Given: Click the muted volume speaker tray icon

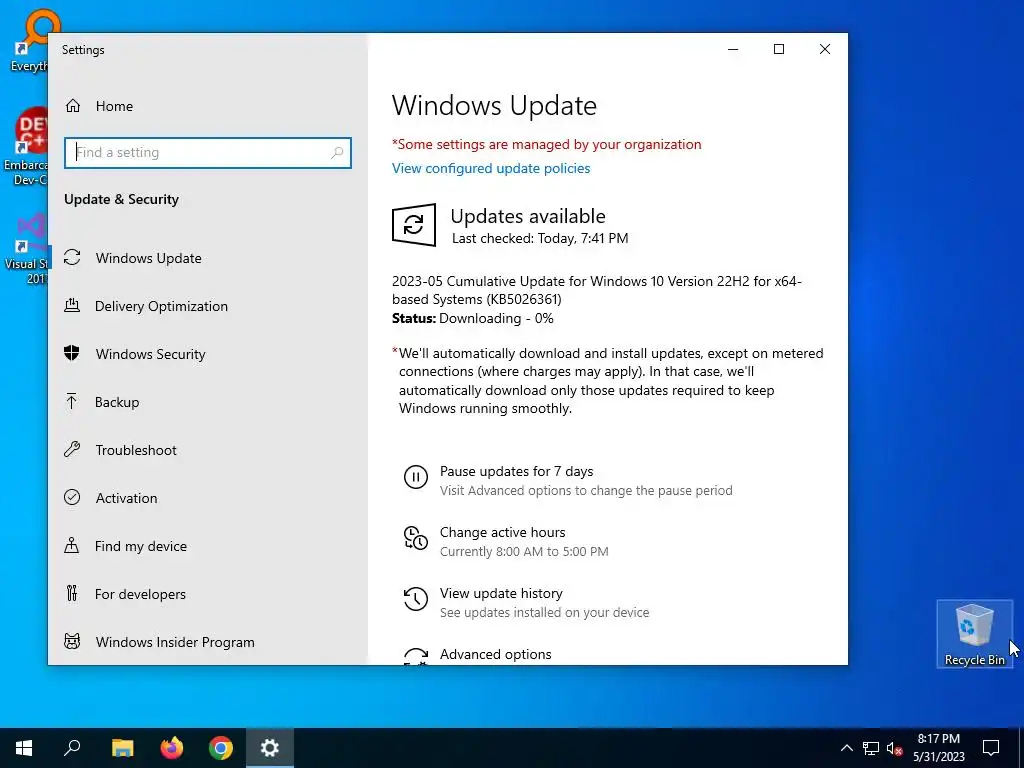Looking at the screenshot, I should pyautogui.click(x=894, y=748).
